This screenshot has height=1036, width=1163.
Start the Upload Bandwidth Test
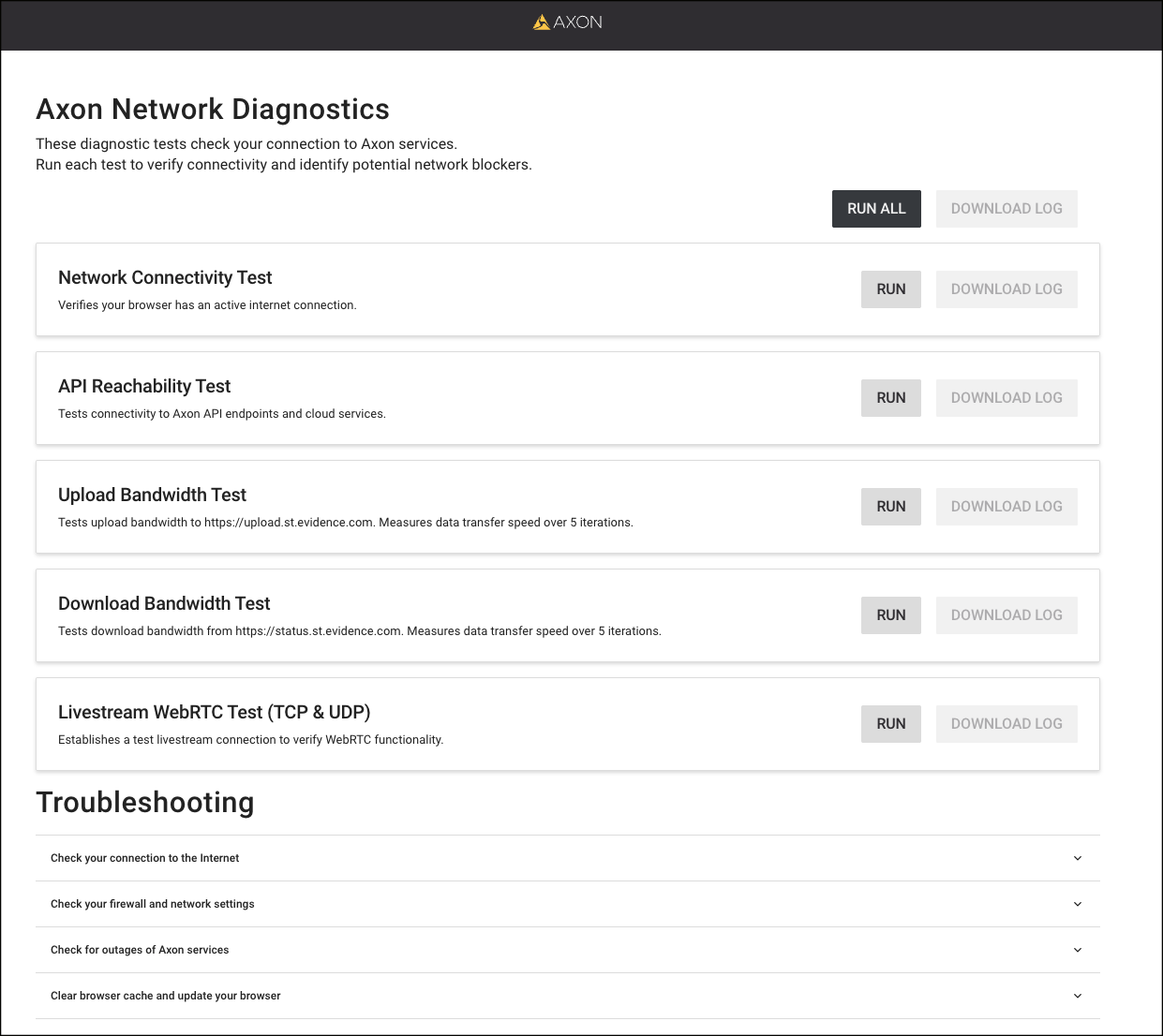(890, 507)
